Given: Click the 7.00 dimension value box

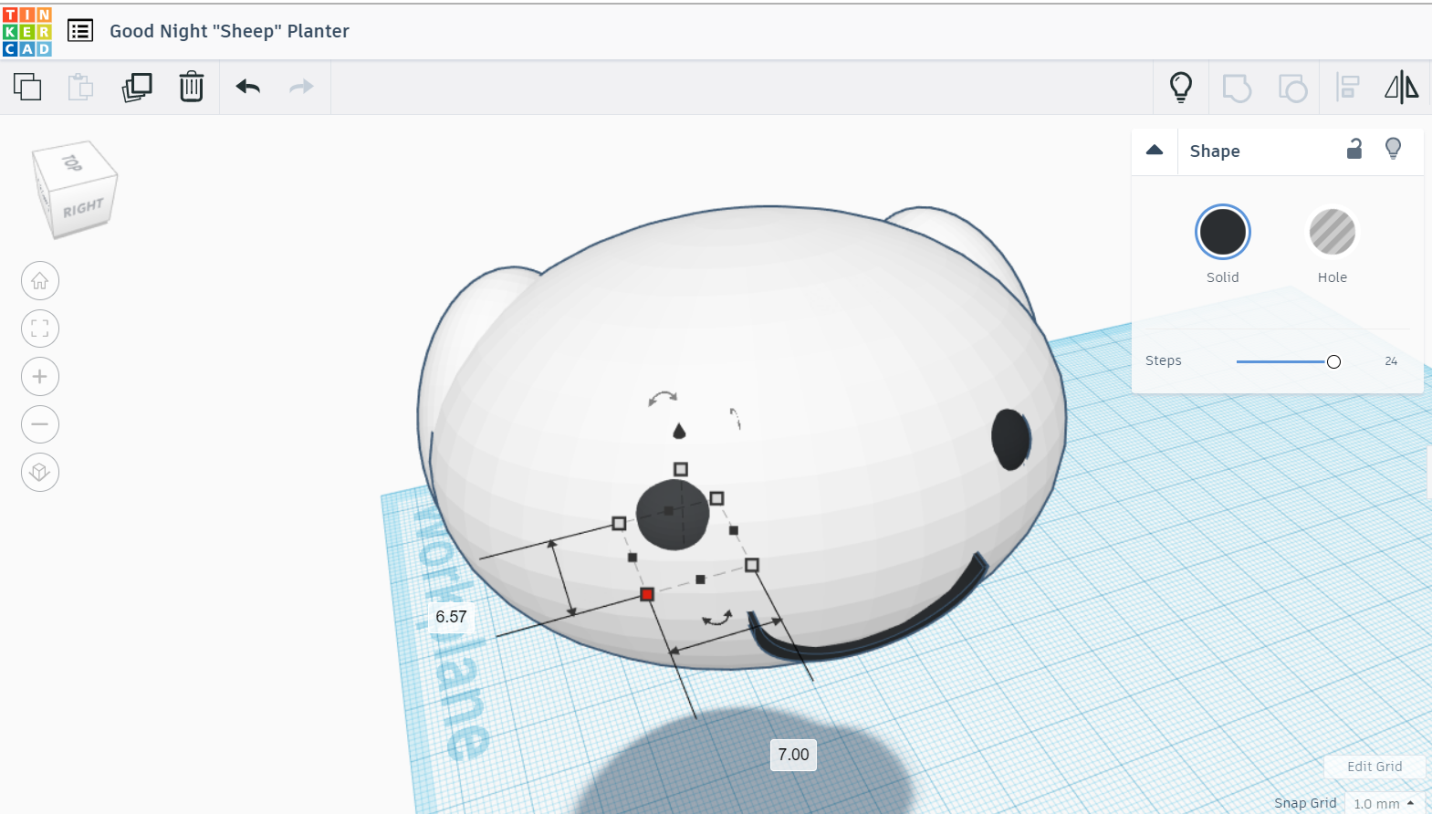Looking at the screenshot, I should [793, 754].
